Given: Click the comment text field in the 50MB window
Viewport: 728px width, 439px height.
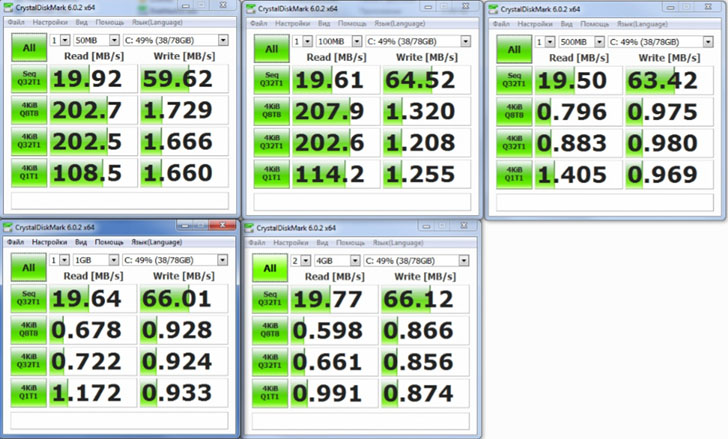Looking at the screenshot, I should click(120, 201).
